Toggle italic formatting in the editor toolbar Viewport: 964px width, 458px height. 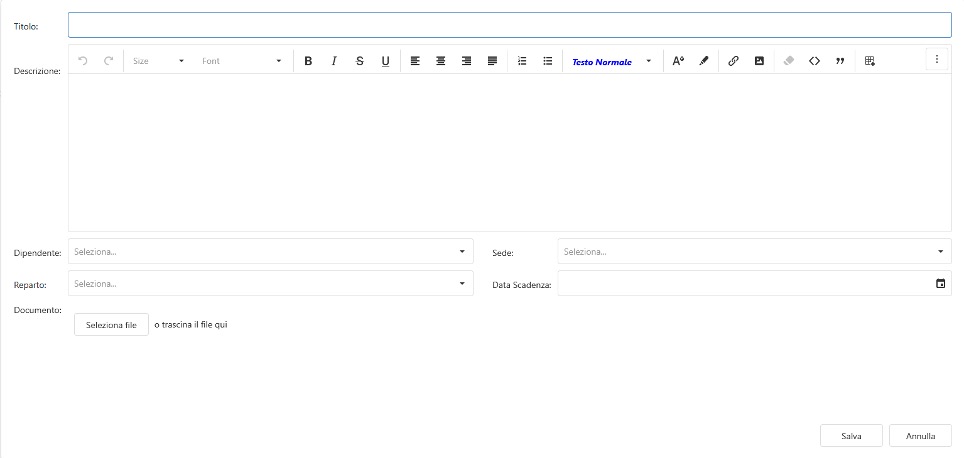coord(334,61)
